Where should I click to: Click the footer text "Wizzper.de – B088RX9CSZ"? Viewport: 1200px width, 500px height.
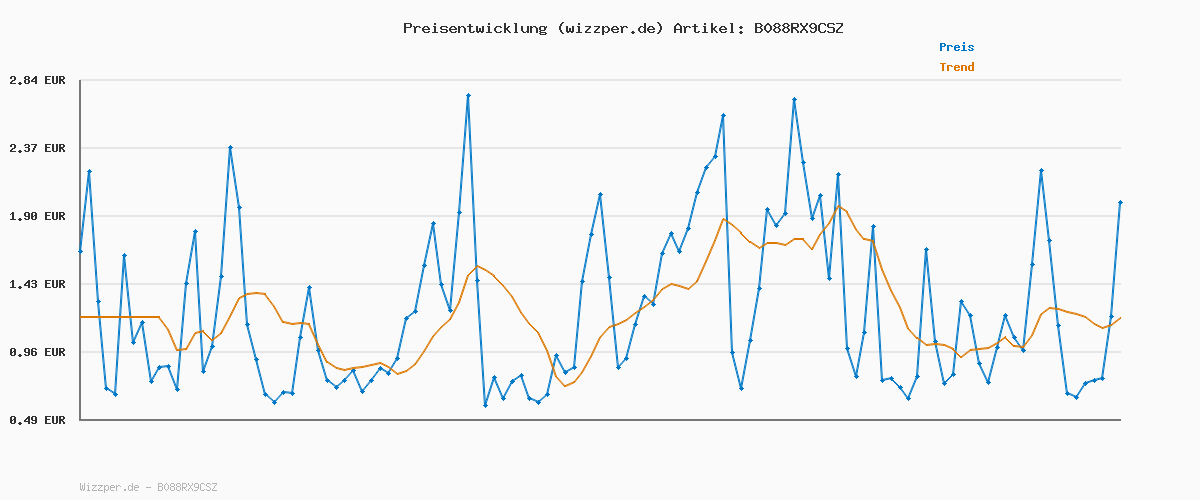point(148,487)
